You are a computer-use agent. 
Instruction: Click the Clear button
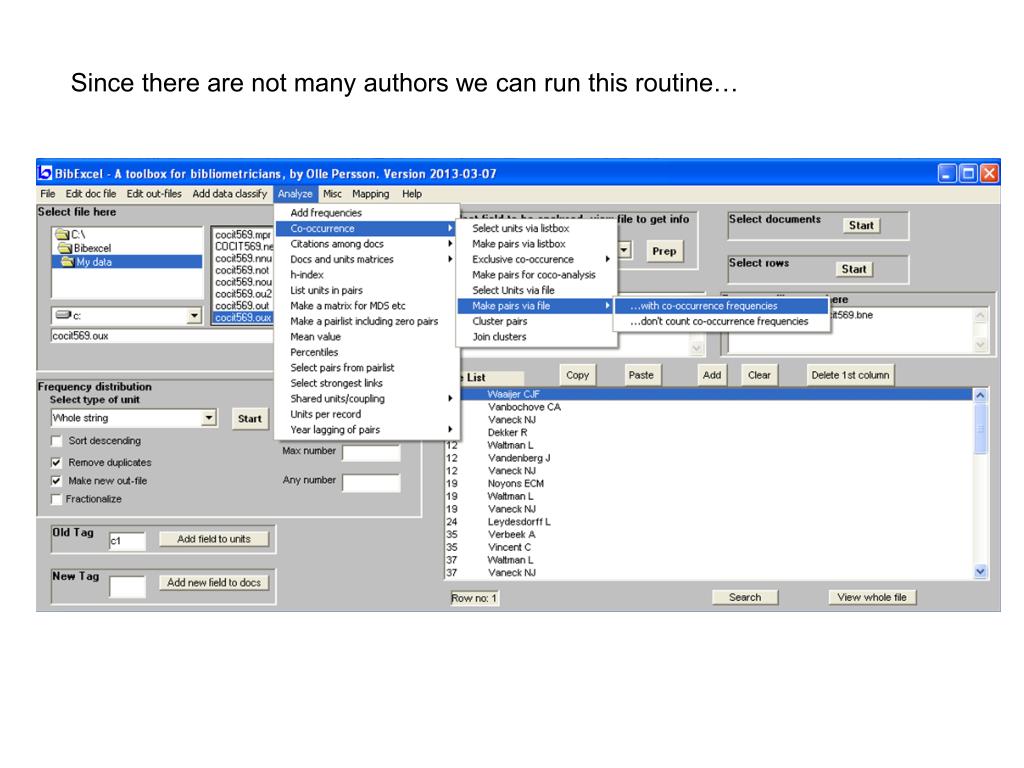pos(760,375)
